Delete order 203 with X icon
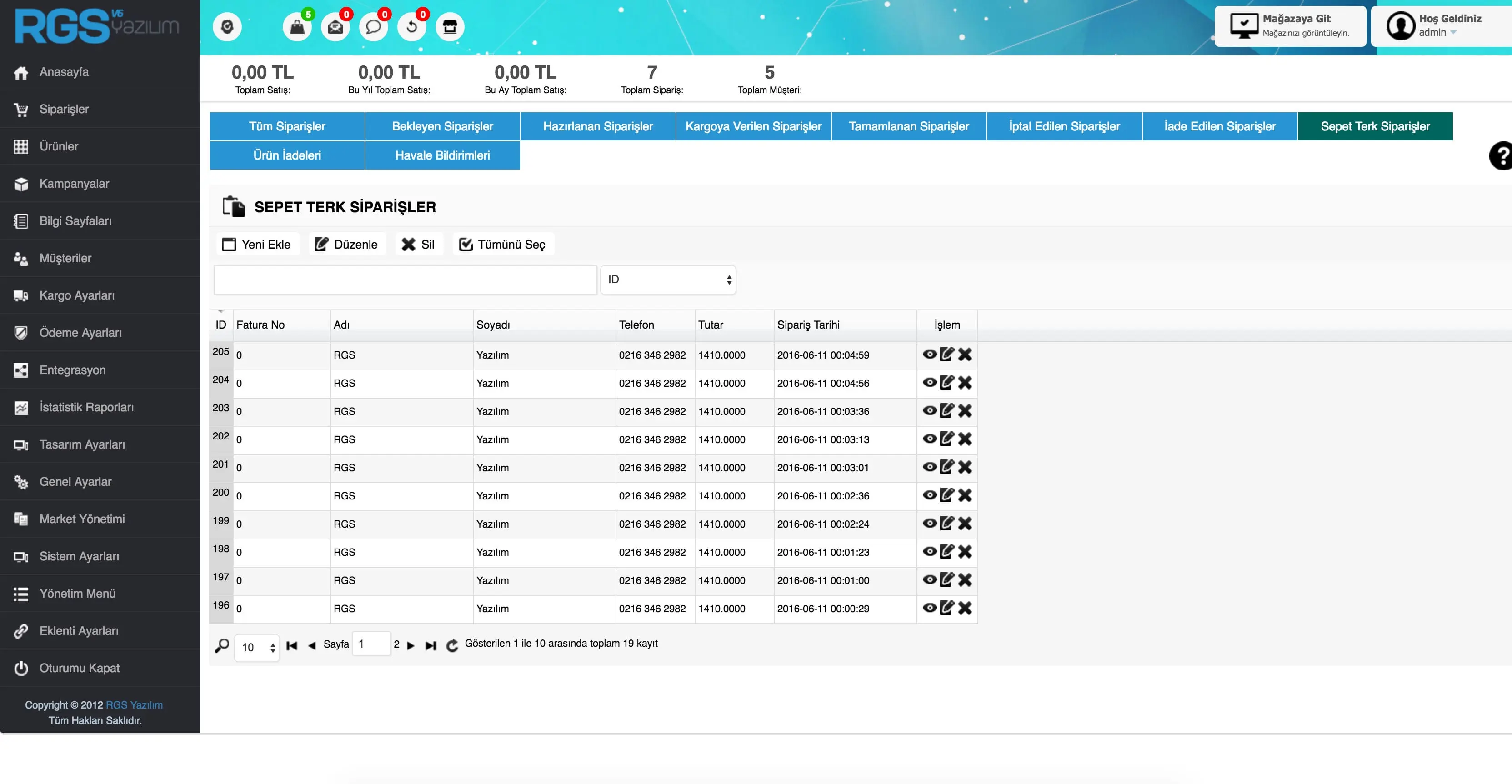1512x784 pixels. point(965,411)
